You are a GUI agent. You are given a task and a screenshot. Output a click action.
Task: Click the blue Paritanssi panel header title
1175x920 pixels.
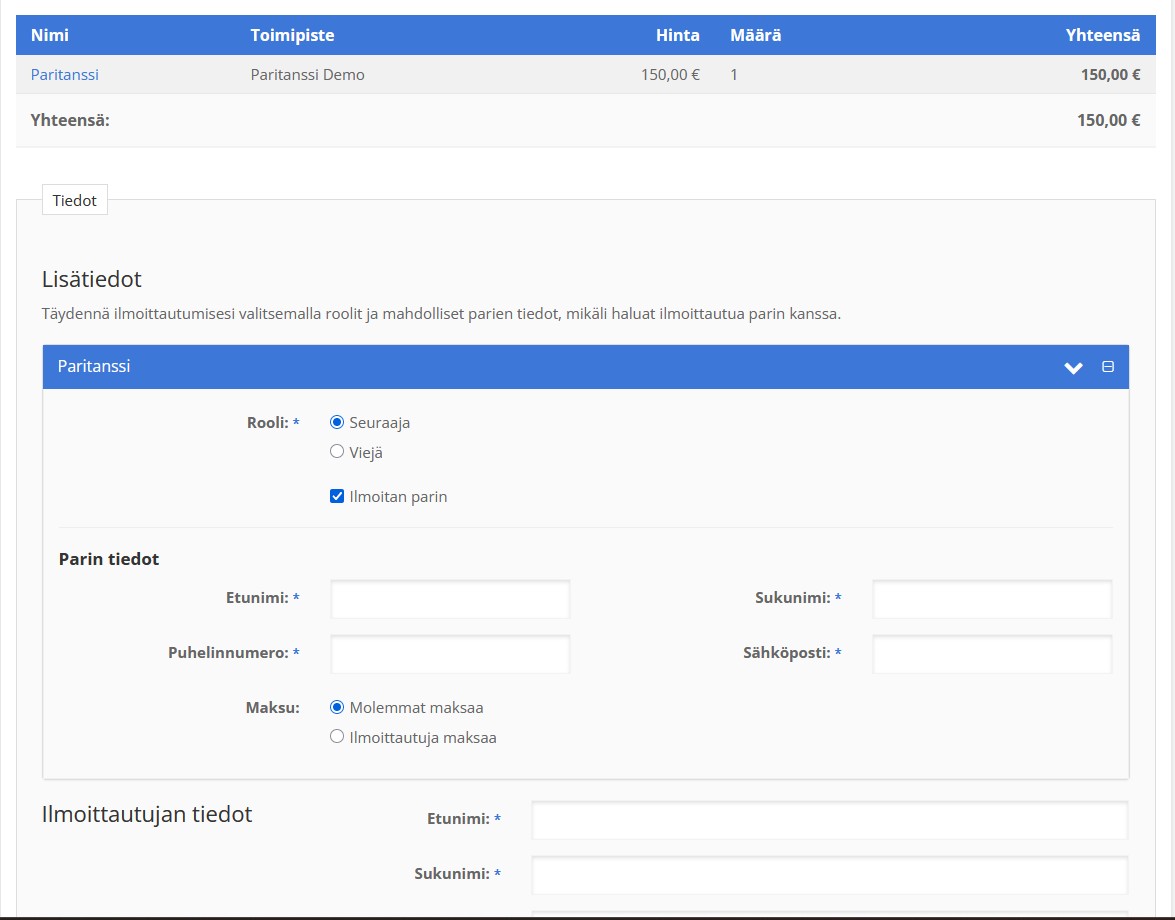(x=94, y=366)
